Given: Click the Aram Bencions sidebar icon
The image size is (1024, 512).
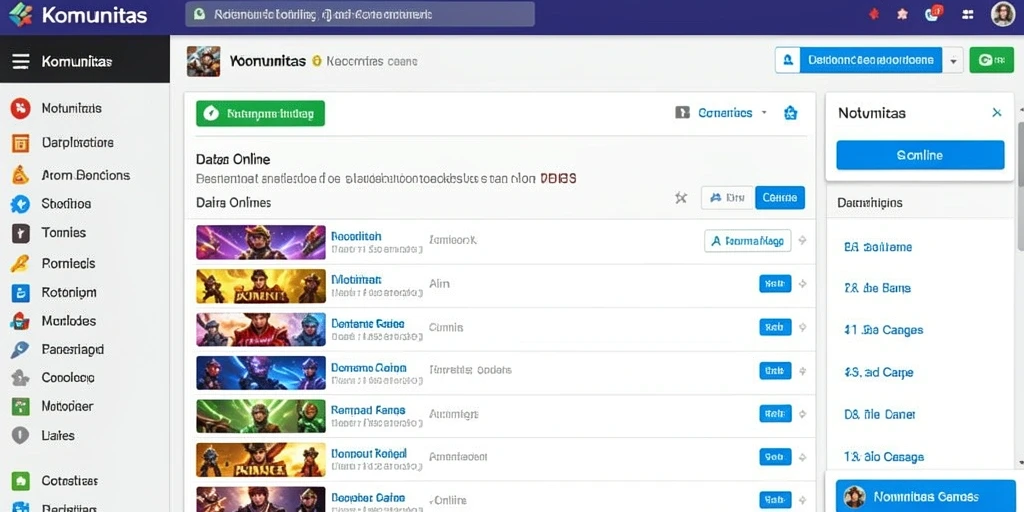Looking at the screenshot, I should click(20, 174).
